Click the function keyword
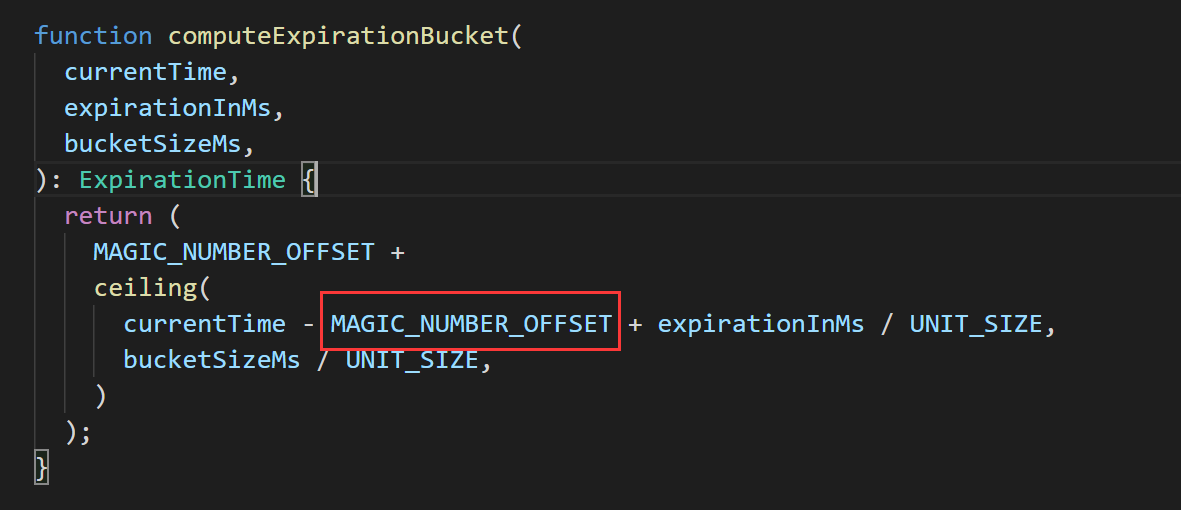Viewport: 1181px width, 510px height. click(92, 36)
